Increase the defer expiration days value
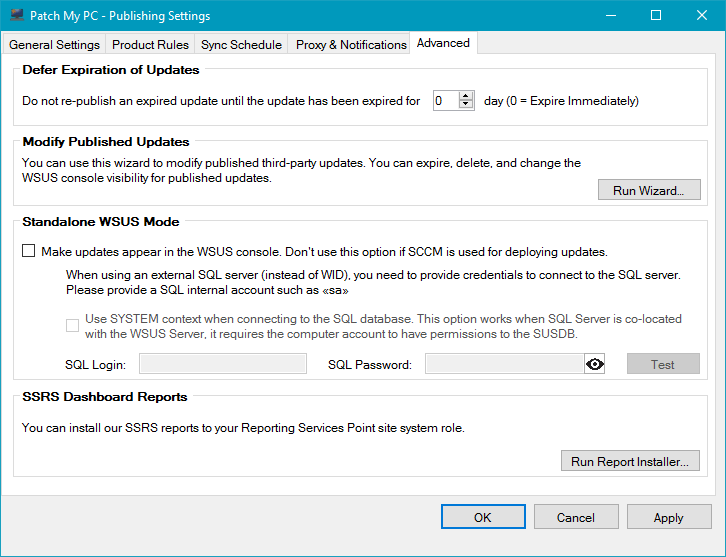 tap(466, 96)
